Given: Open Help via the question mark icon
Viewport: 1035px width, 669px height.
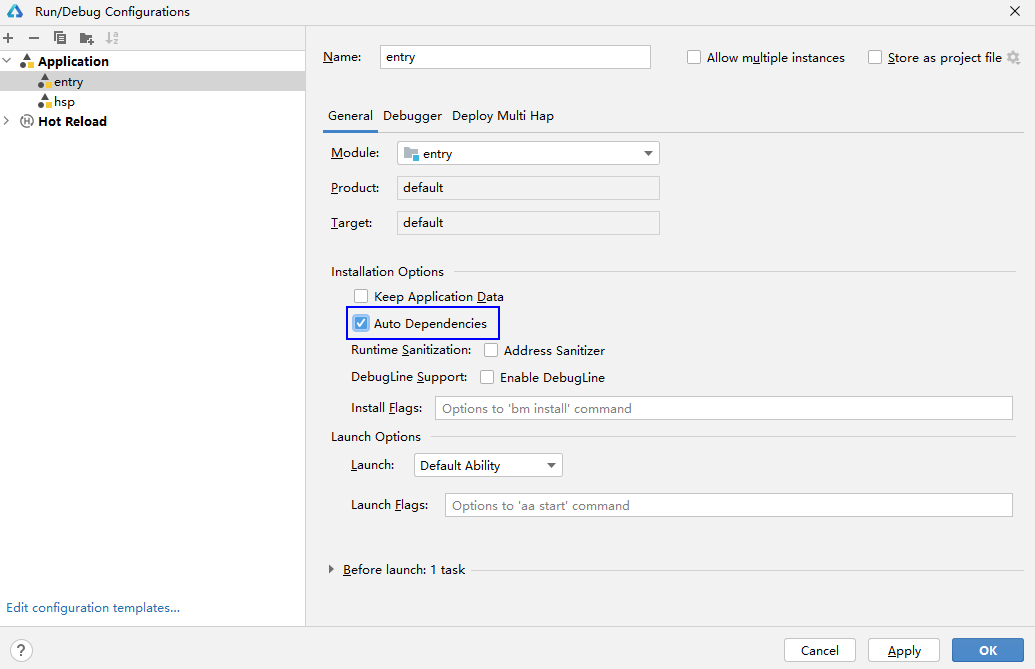Looking at the screenshot, I should [21, 650].
